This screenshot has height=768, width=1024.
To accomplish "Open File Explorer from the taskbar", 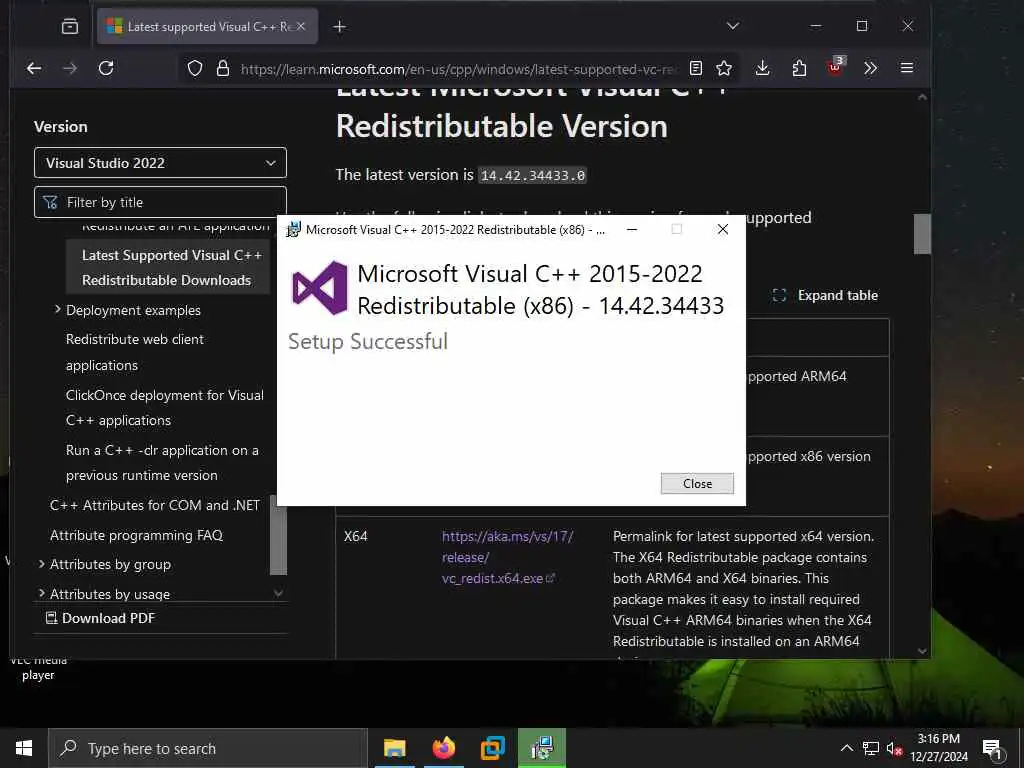I will tap(394, 748).
